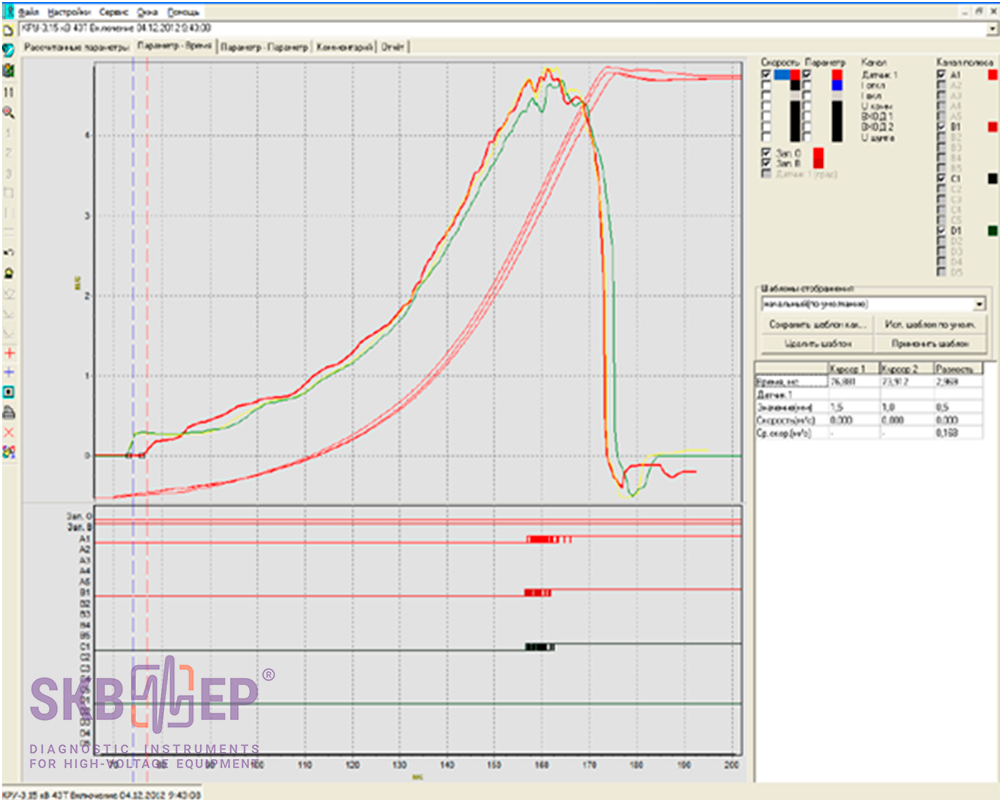Toggle the A1 pole channel checkbox
This screenshot has height=800, width=1000.
tap(941, 75)
